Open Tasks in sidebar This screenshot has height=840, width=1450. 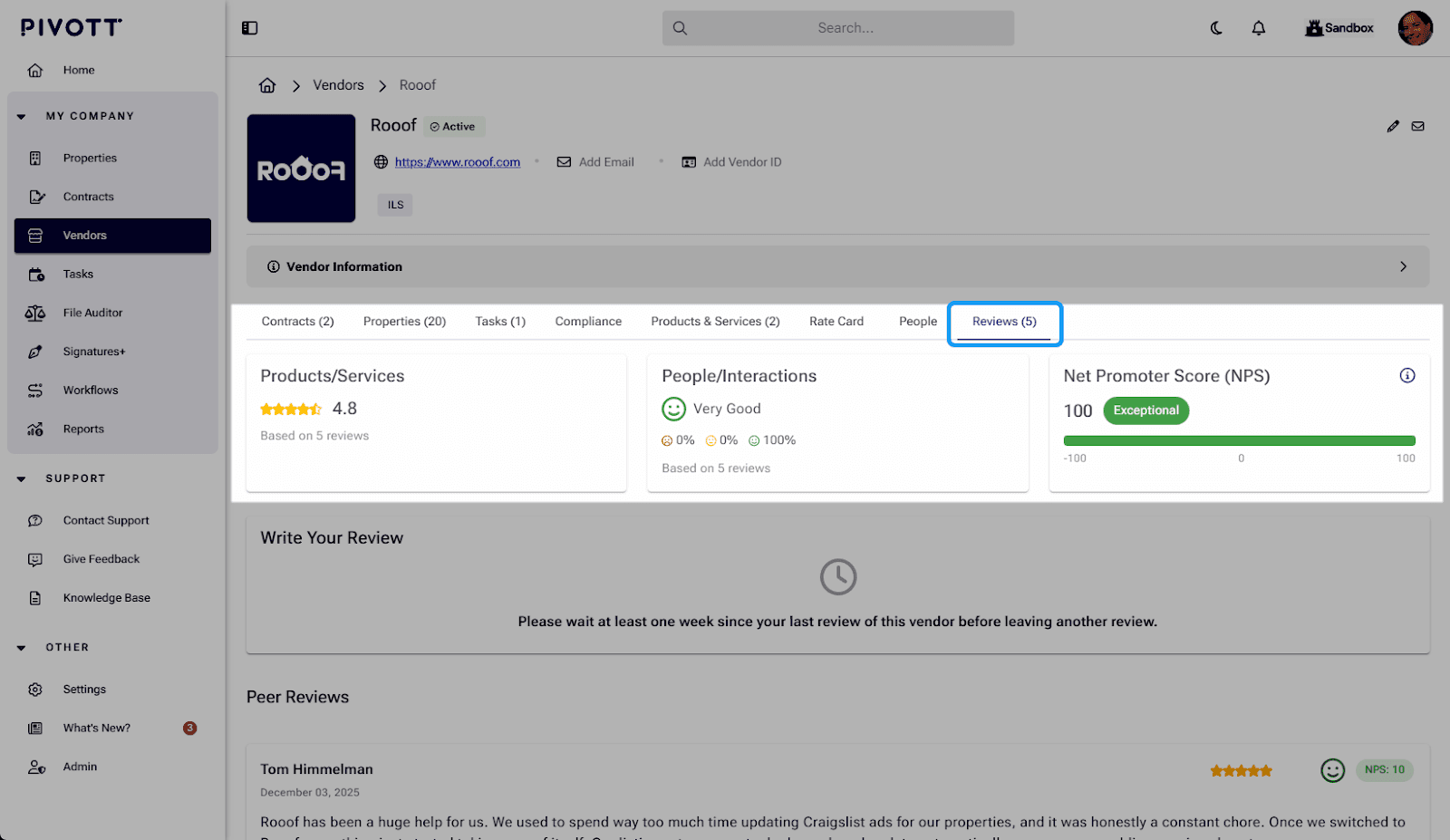click(x=112, y=274)
